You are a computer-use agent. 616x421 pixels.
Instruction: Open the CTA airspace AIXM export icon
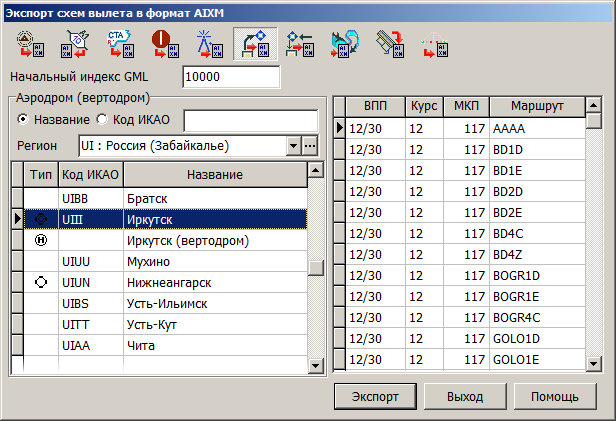(120, 44)
